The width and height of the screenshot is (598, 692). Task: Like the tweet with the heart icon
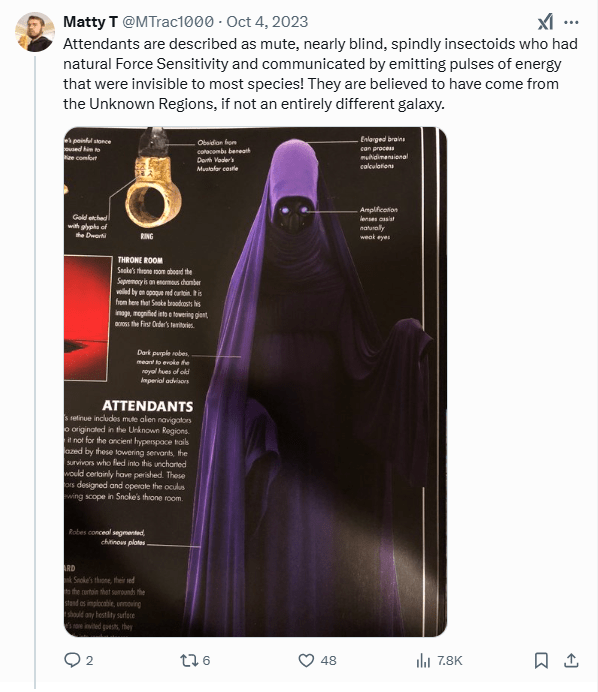(306, 660)
